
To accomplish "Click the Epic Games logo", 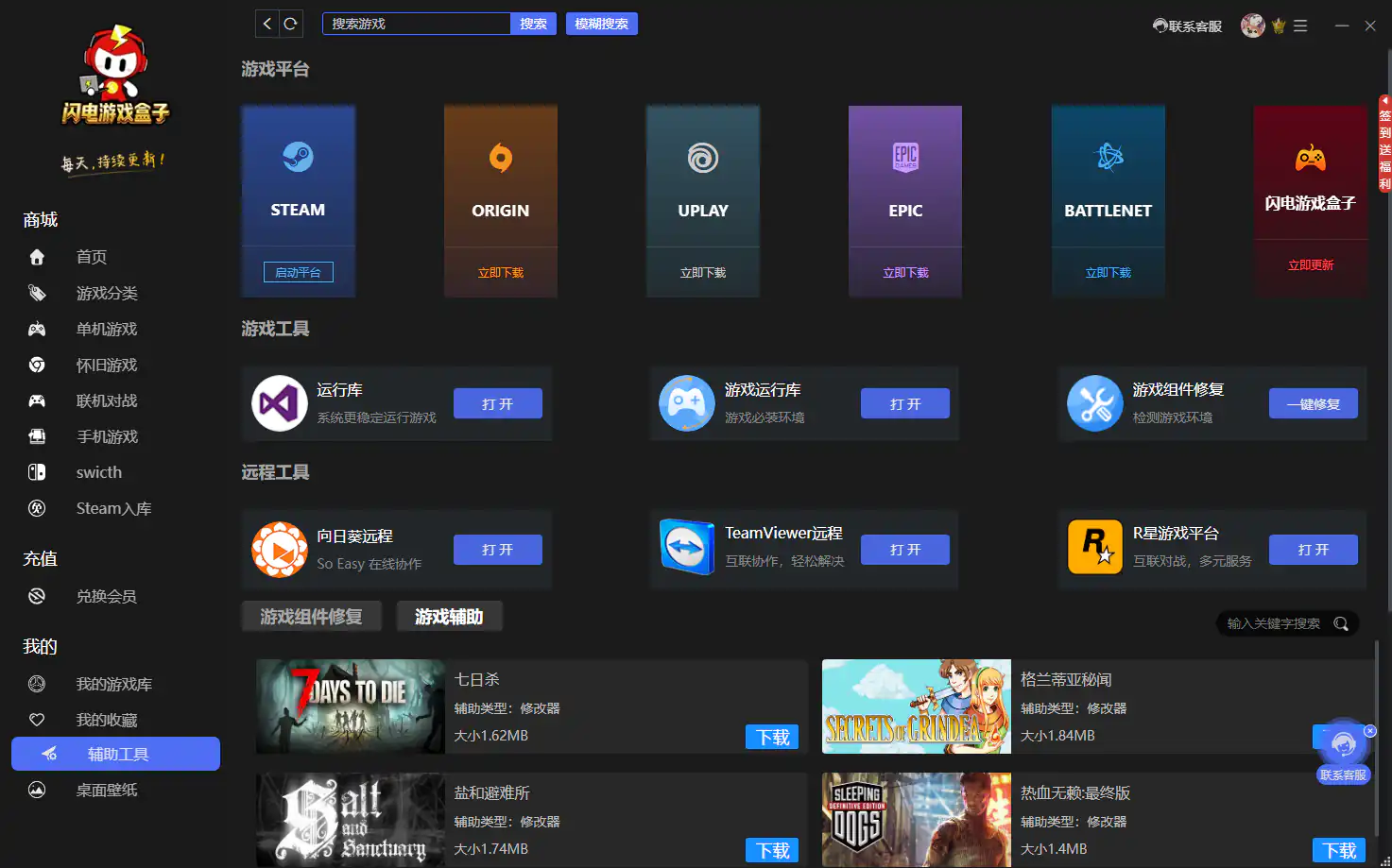I will coord(905,157).
